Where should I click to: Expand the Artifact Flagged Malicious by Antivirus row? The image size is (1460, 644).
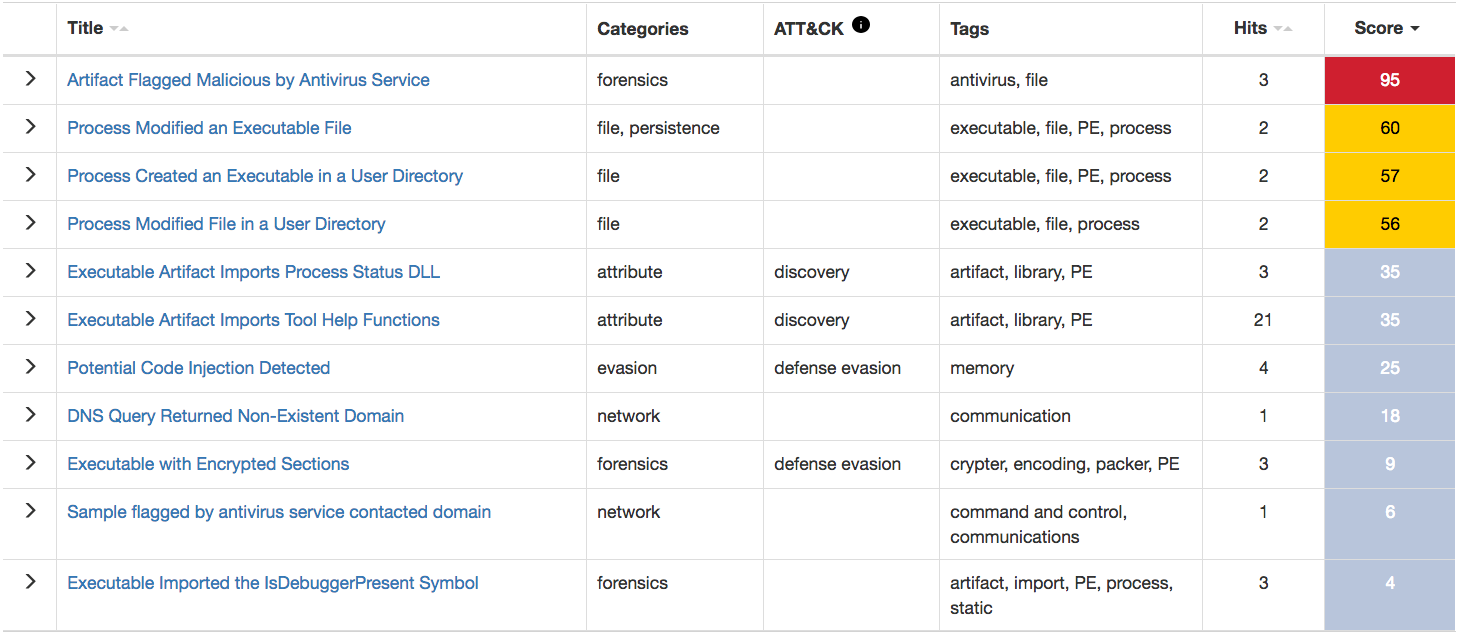(x=30, y=79)
